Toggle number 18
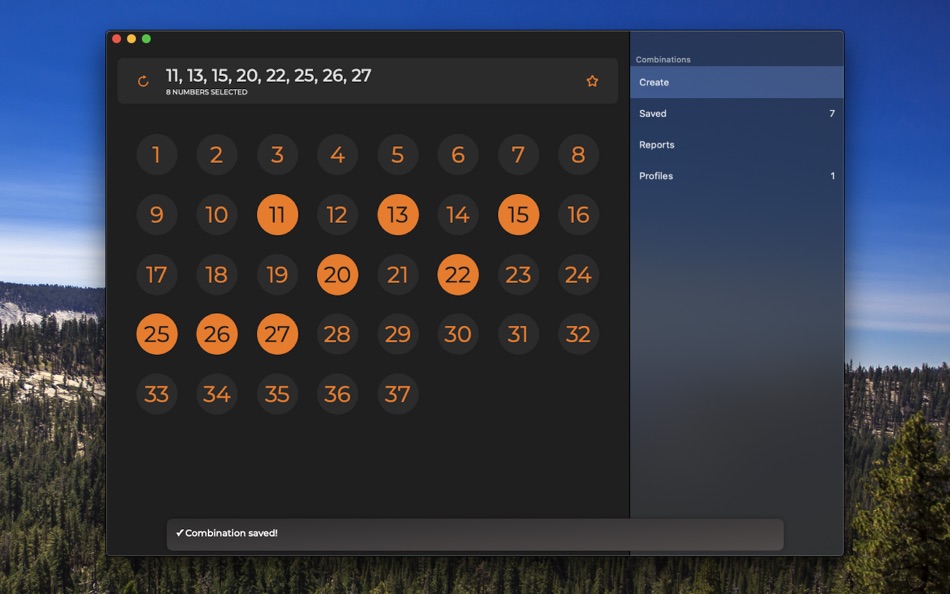The image size is (950, 594). (217, 275)
